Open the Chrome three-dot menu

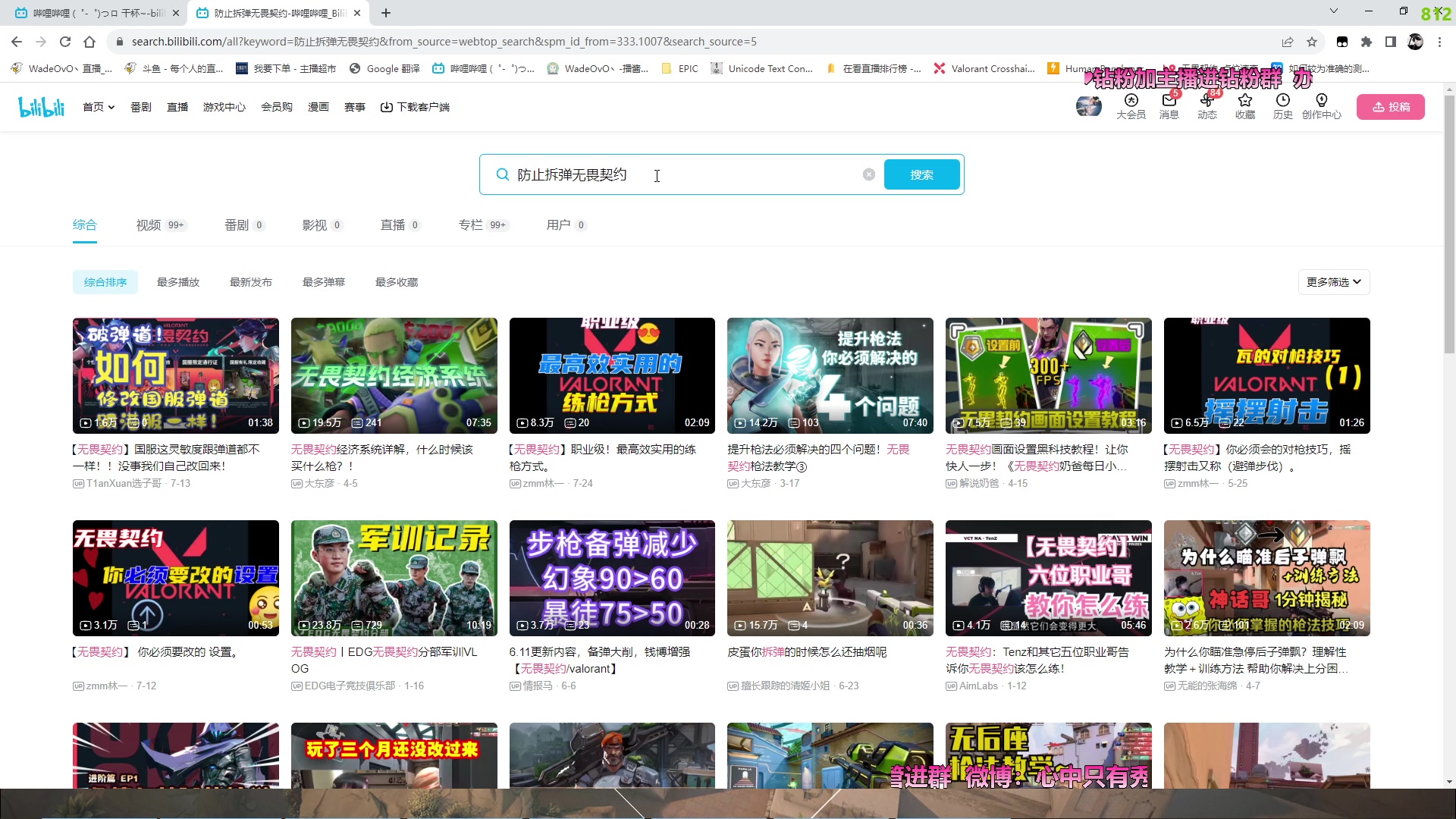coord(1439,42)
